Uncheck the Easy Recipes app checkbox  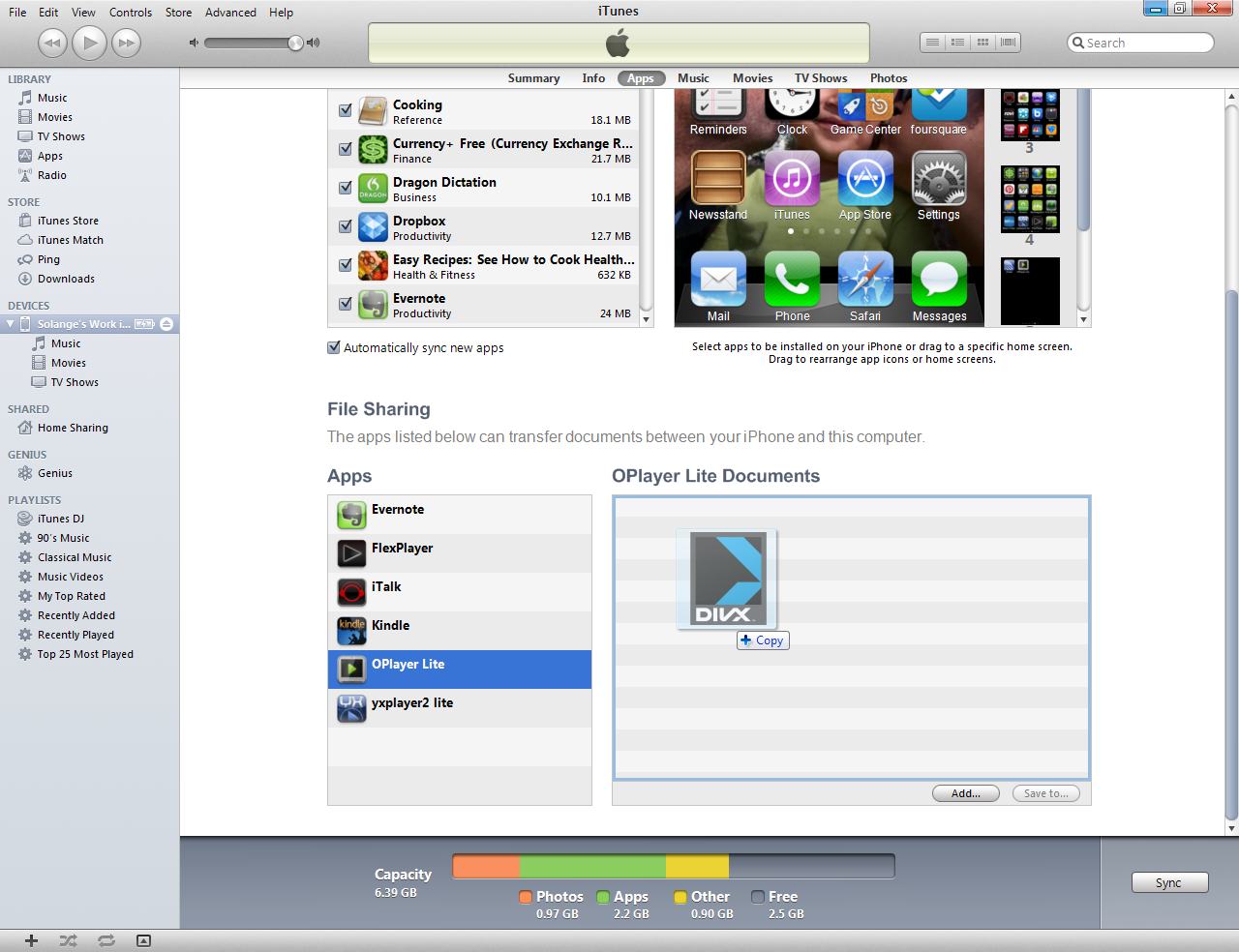pos(345,265)
